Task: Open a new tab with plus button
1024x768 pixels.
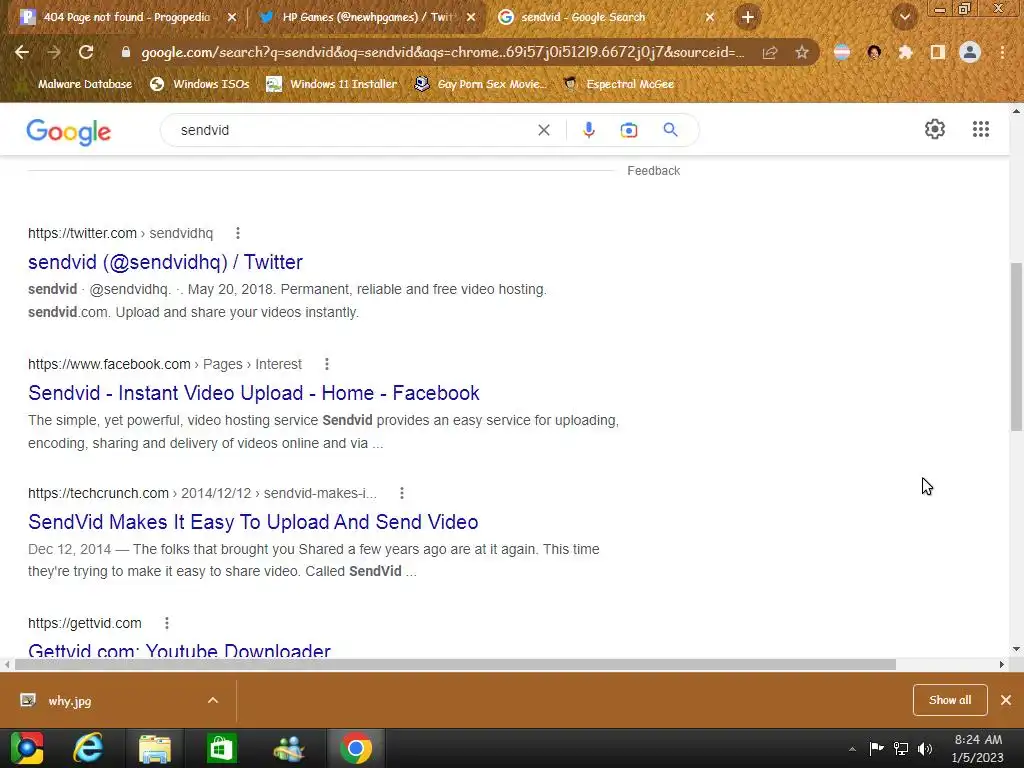Action: pos(748,18)
